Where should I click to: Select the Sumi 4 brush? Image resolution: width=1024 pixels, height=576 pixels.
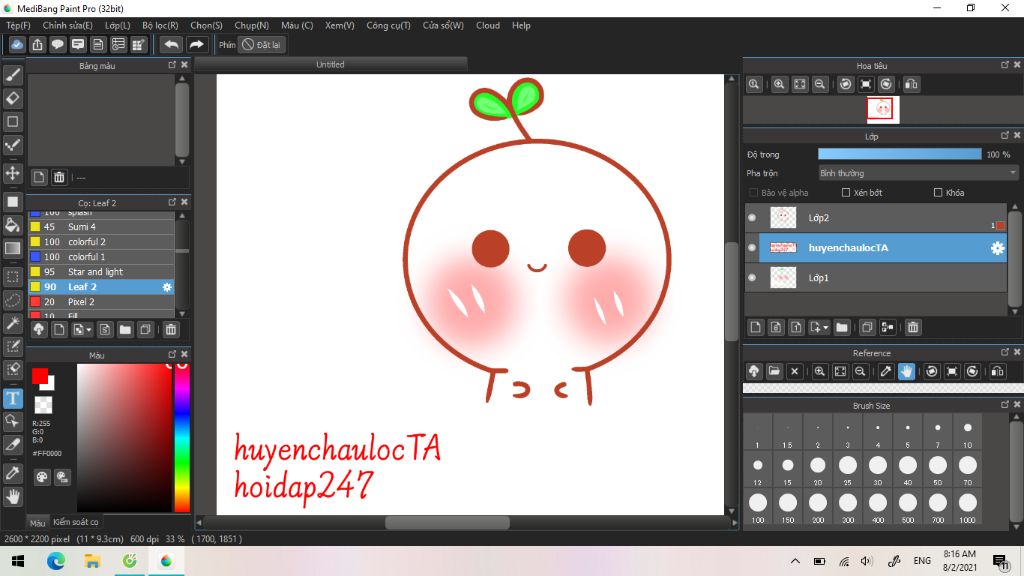tap(101, 227)
